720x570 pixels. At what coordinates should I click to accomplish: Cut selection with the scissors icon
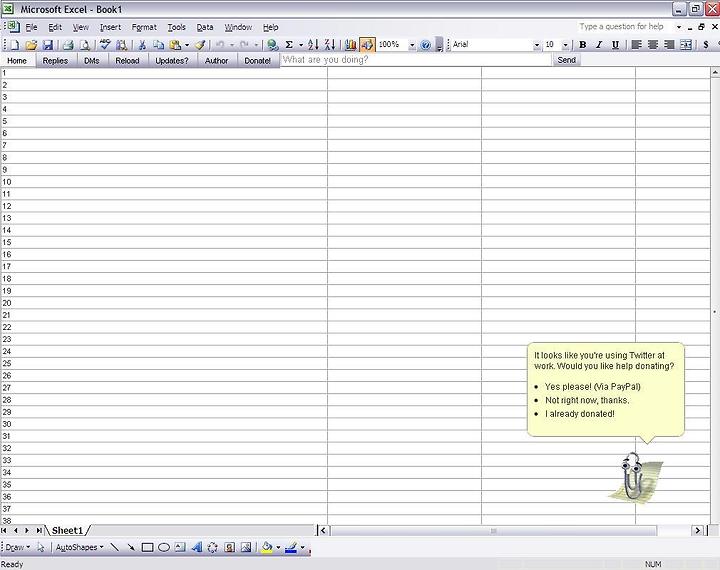(142, 45)
